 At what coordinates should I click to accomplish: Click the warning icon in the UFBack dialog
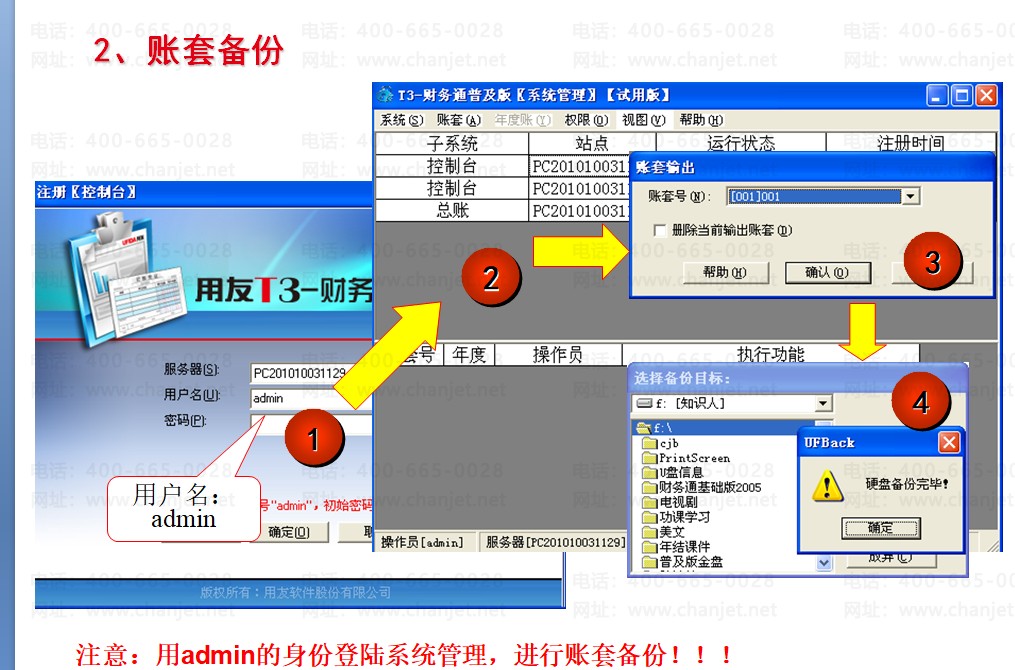(828, 486)
